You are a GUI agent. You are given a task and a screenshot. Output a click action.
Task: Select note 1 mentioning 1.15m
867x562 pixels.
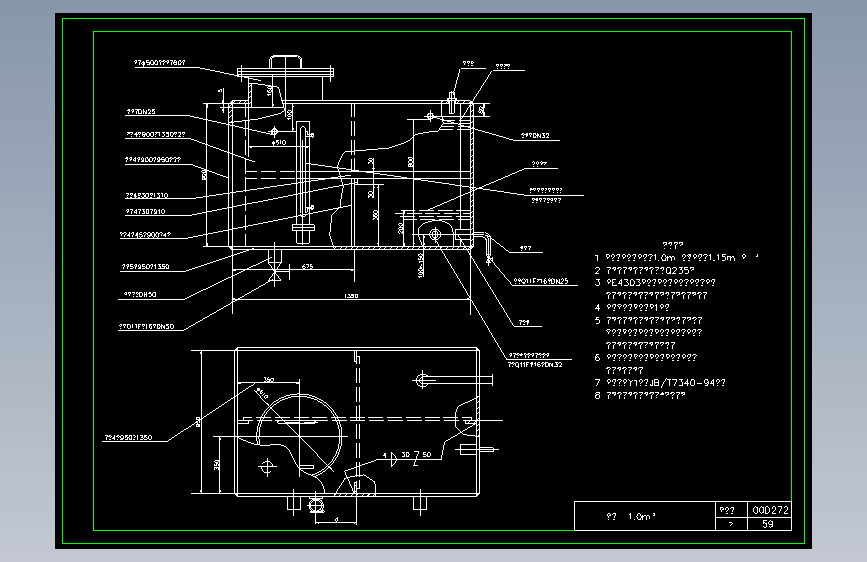coord(676,258)
